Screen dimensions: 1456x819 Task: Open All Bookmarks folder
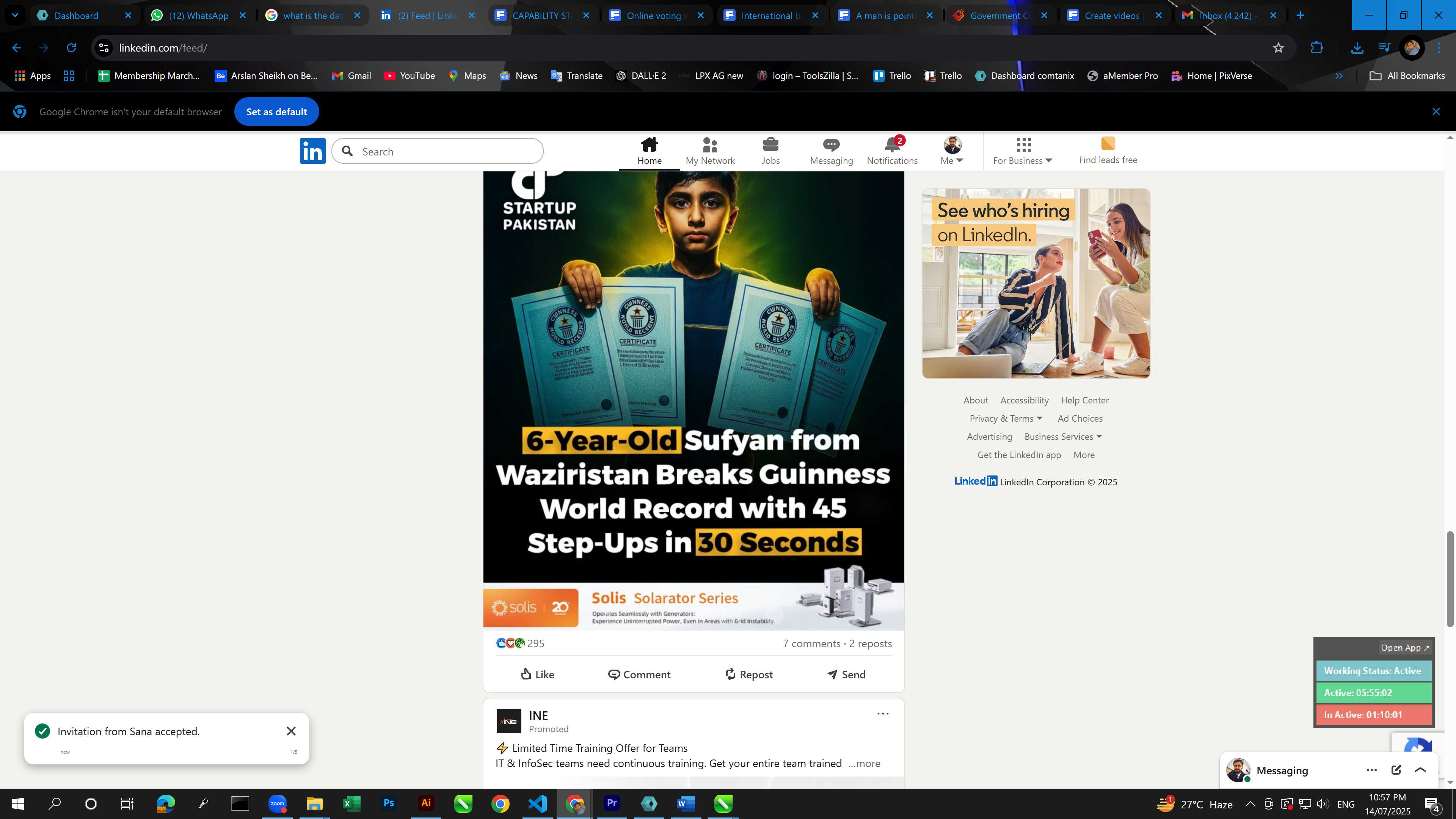pos(1407,76)
